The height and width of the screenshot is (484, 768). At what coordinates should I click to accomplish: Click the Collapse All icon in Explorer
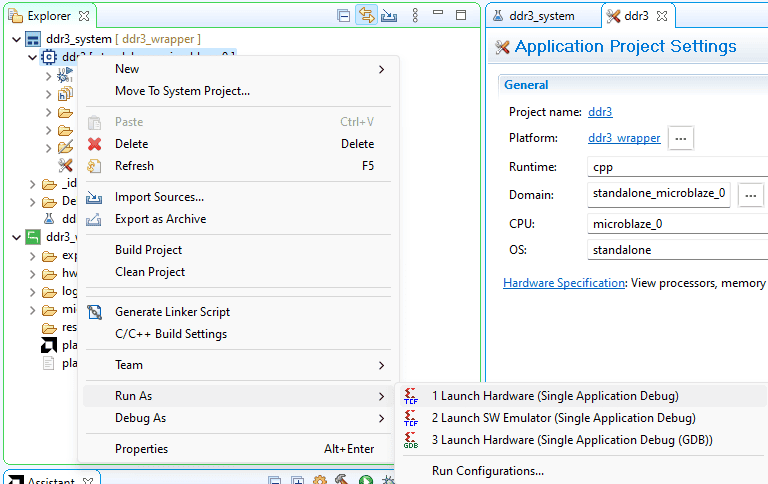click(343, 16)
